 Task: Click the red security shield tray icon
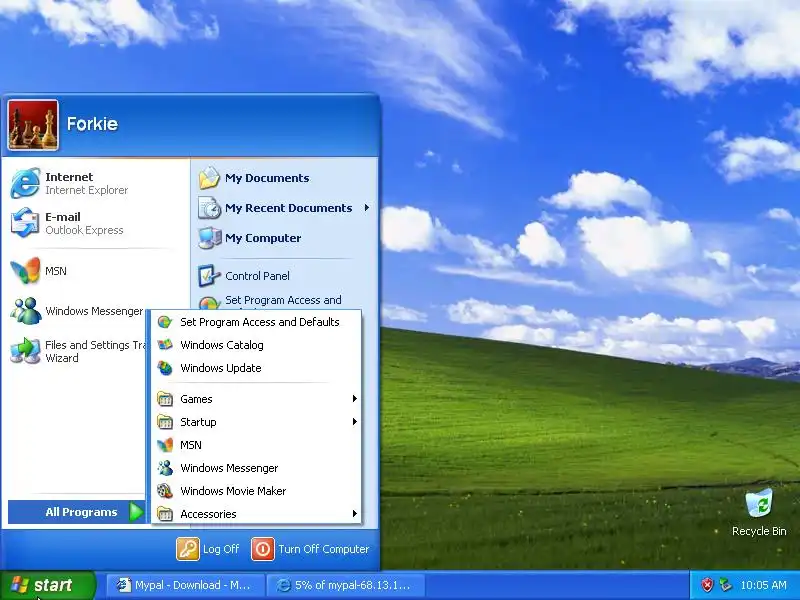click(707, 585)
